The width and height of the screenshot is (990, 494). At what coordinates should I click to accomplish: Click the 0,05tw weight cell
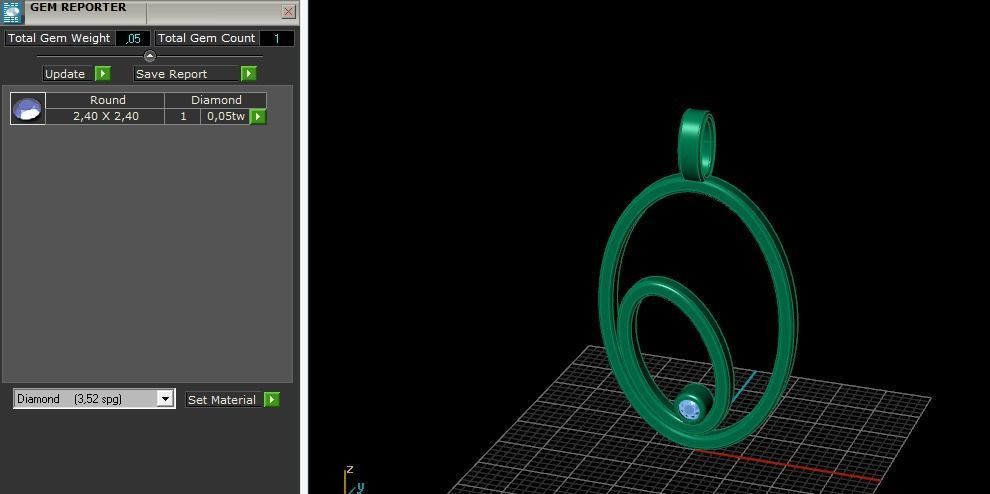click(x=225, y=116)
